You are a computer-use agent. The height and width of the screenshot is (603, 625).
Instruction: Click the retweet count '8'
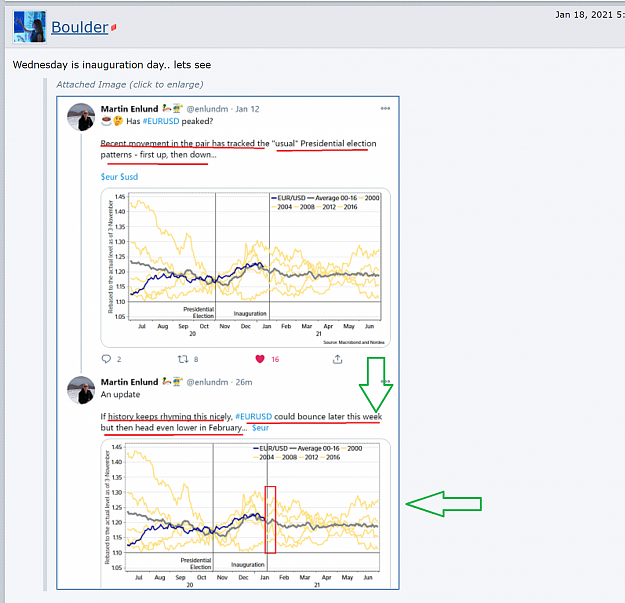[196, 359]
